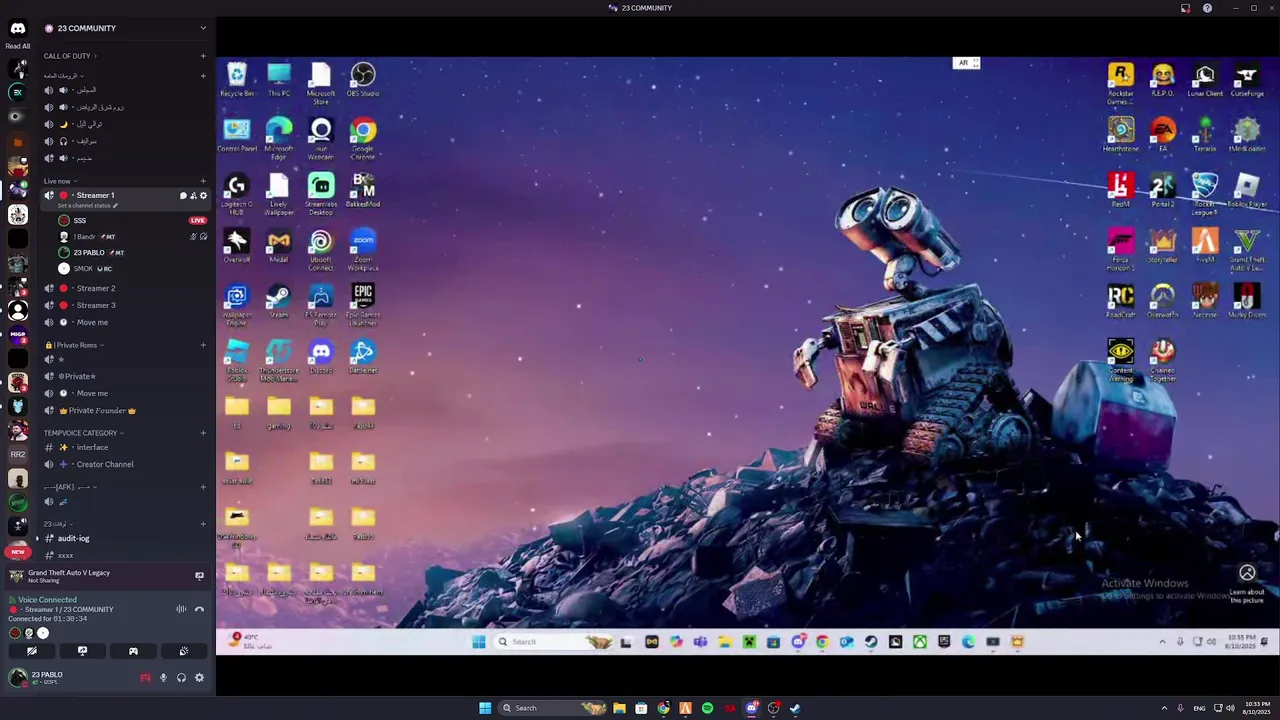Open Discord home direct messages icon
Screen dimensions: 1280x720
click(x=17, y=28)
